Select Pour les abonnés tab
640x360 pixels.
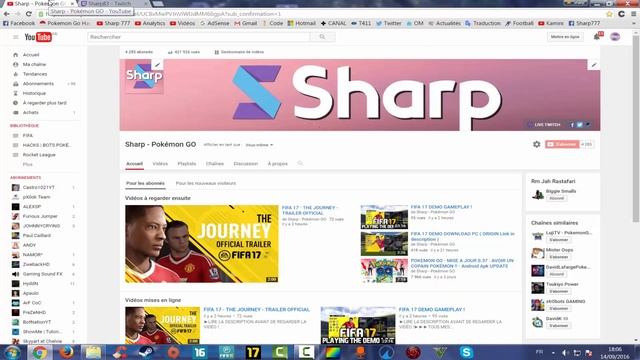pyautogui.click(x=145, y=183)
